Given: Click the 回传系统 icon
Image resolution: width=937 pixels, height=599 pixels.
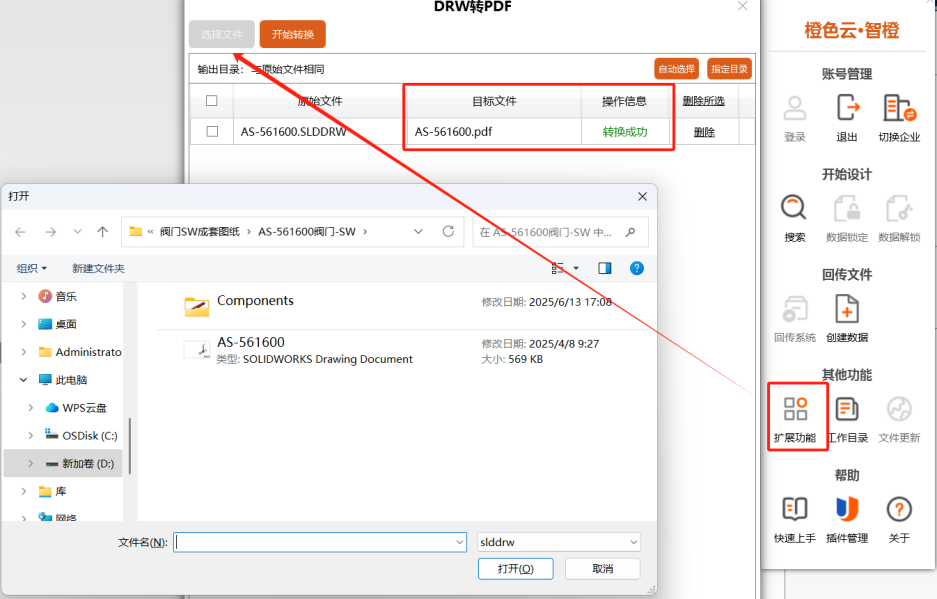Looking at the screenshot, I should point(795,308).
